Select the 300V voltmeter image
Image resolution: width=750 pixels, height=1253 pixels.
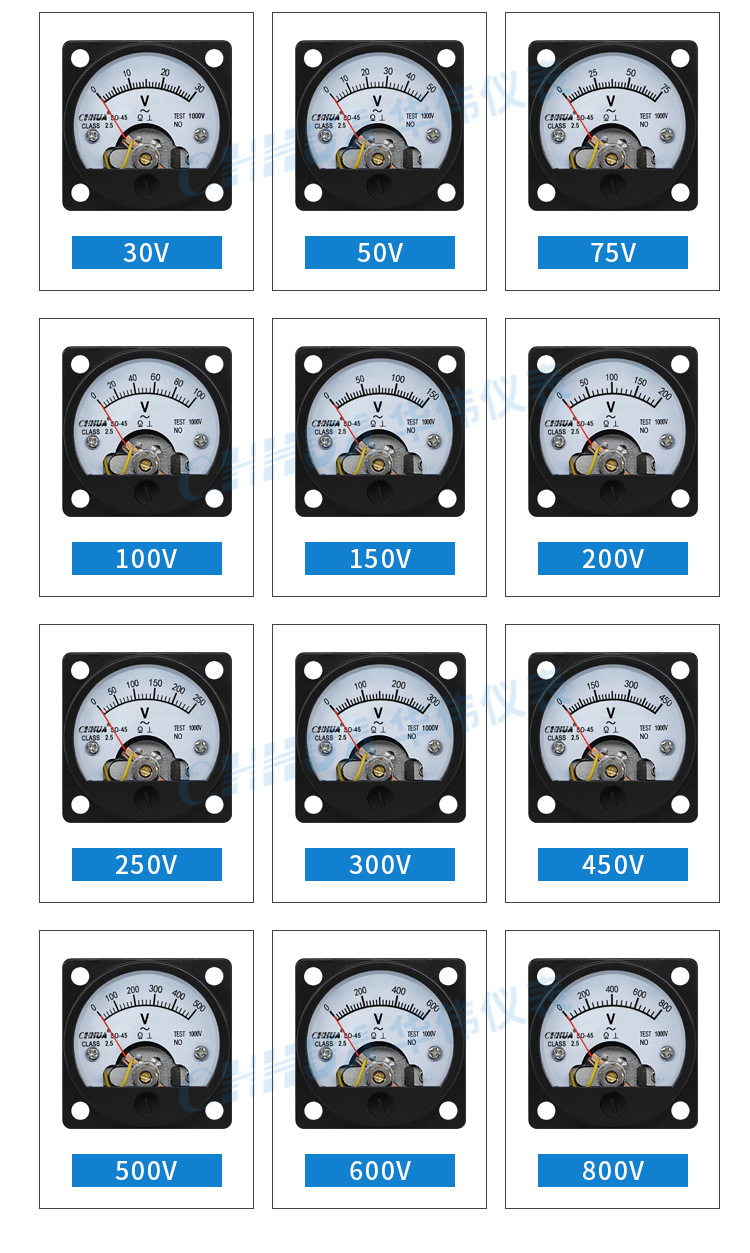pos(380,737)
